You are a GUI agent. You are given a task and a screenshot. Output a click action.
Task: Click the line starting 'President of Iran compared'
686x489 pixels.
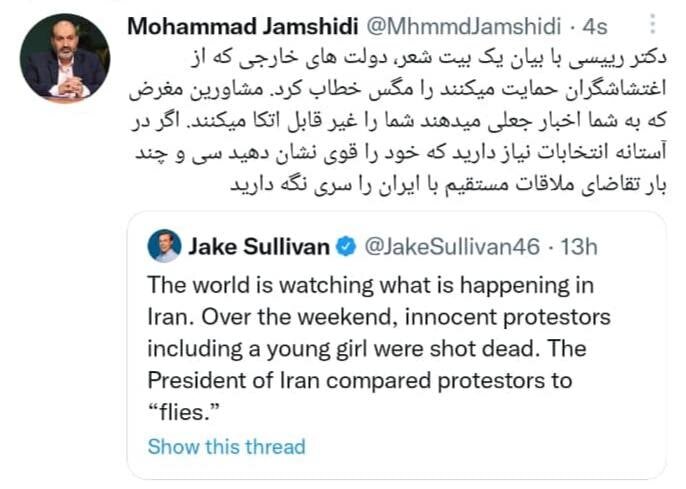[x=358, y=381]
